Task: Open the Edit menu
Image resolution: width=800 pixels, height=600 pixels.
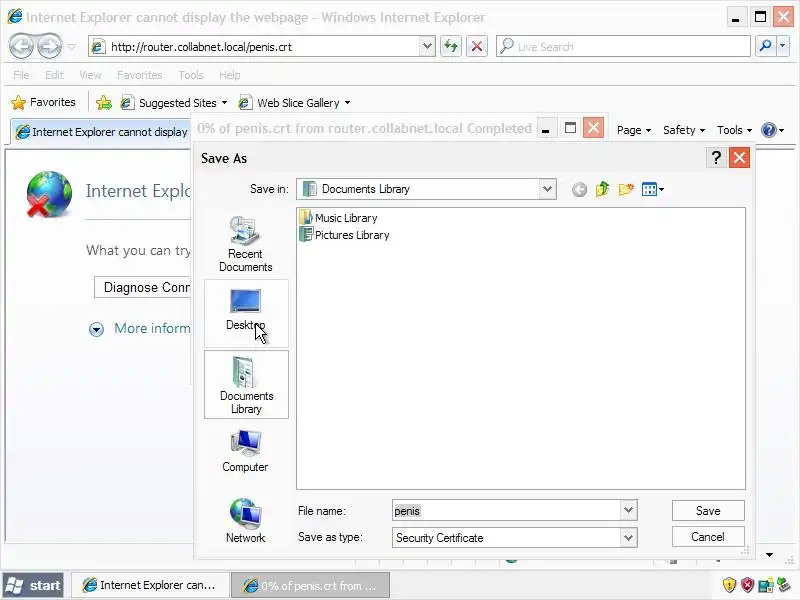Action: [x=54, y=75]
